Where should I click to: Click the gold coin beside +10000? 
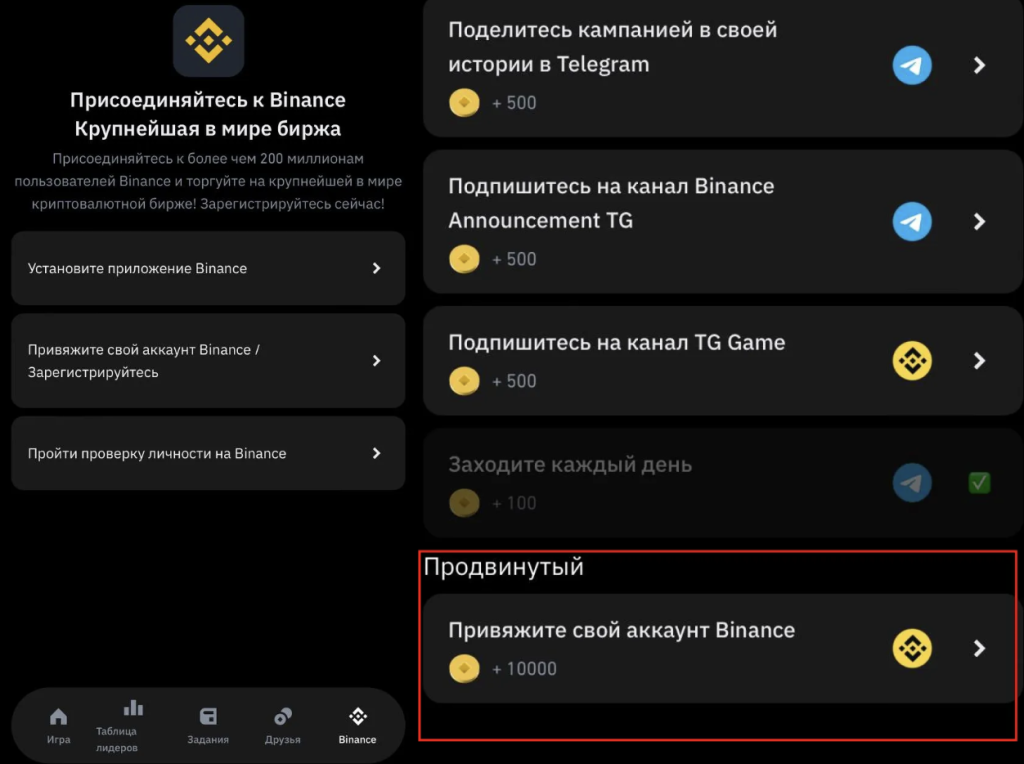464,669
